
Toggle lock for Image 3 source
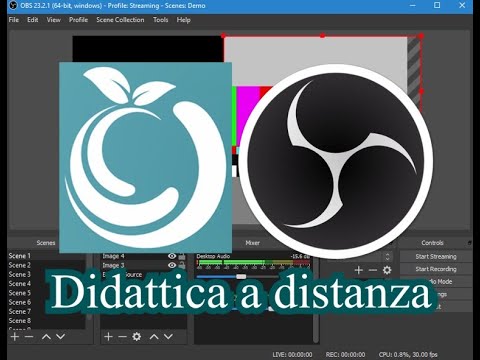182,265
